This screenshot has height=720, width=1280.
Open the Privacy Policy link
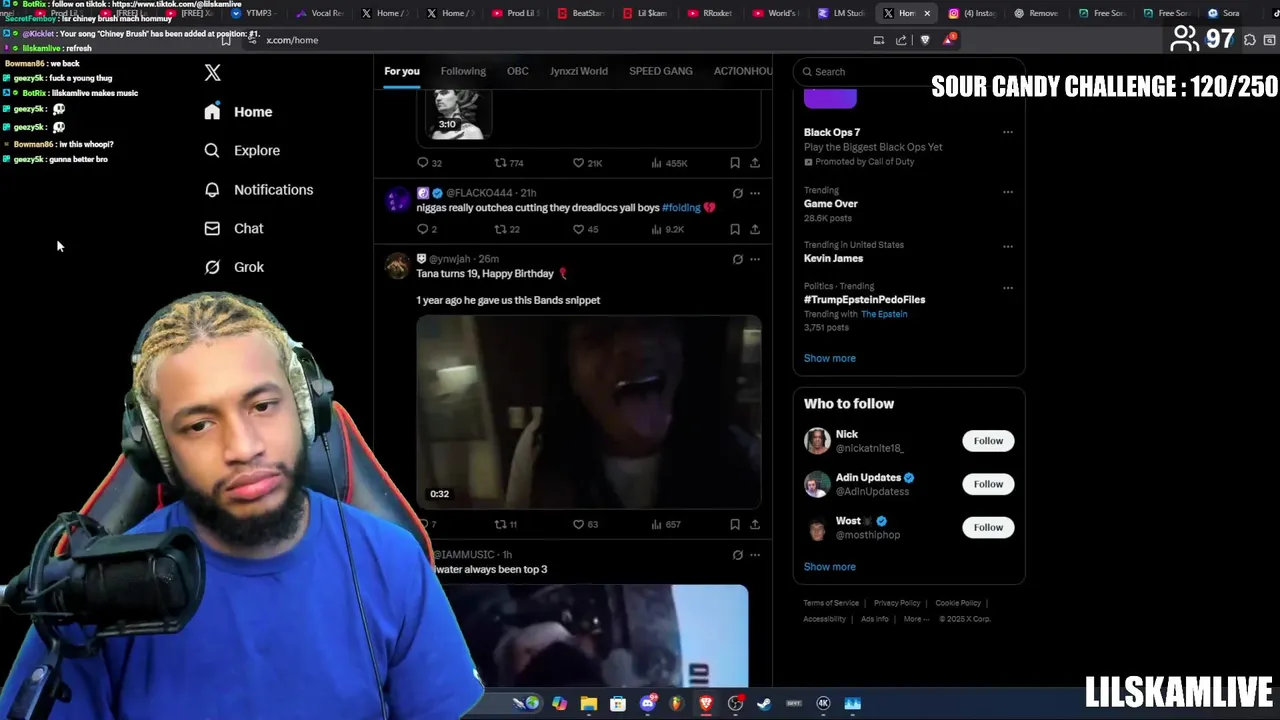tap(897, 603)
